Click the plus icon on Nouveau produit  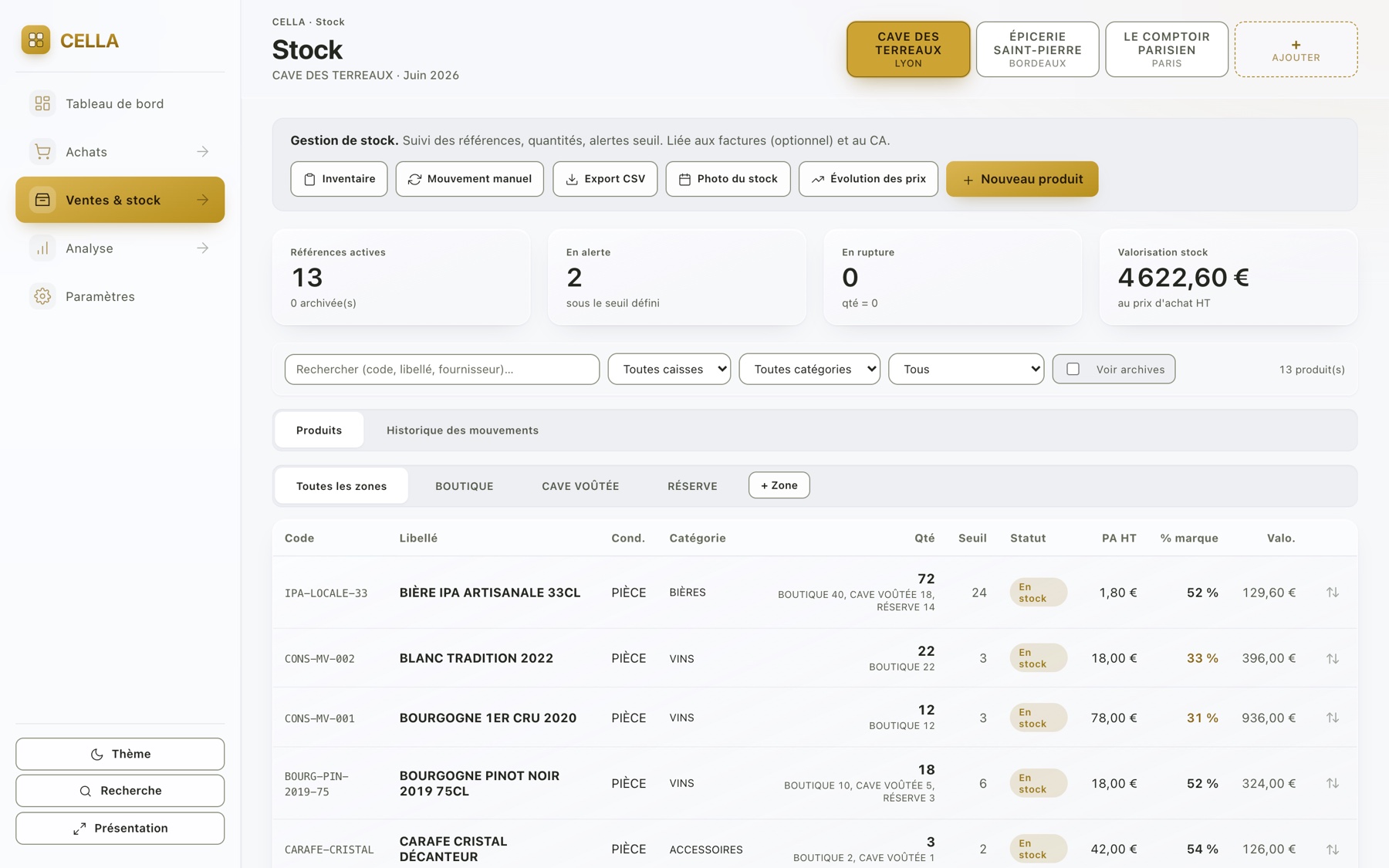pos(968,180)
